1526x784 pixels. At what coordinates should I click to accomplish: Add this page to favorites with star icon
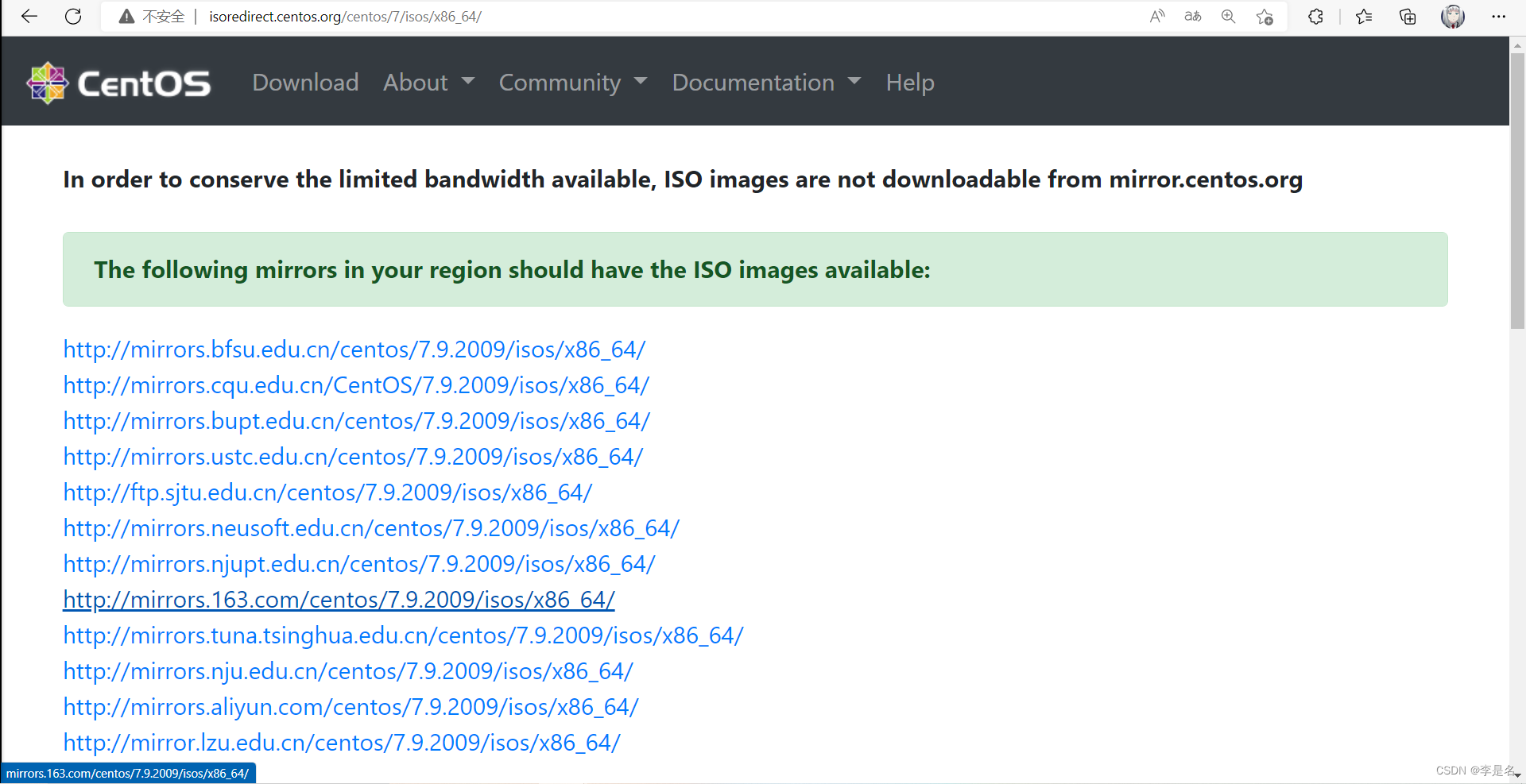(1265, 17)
